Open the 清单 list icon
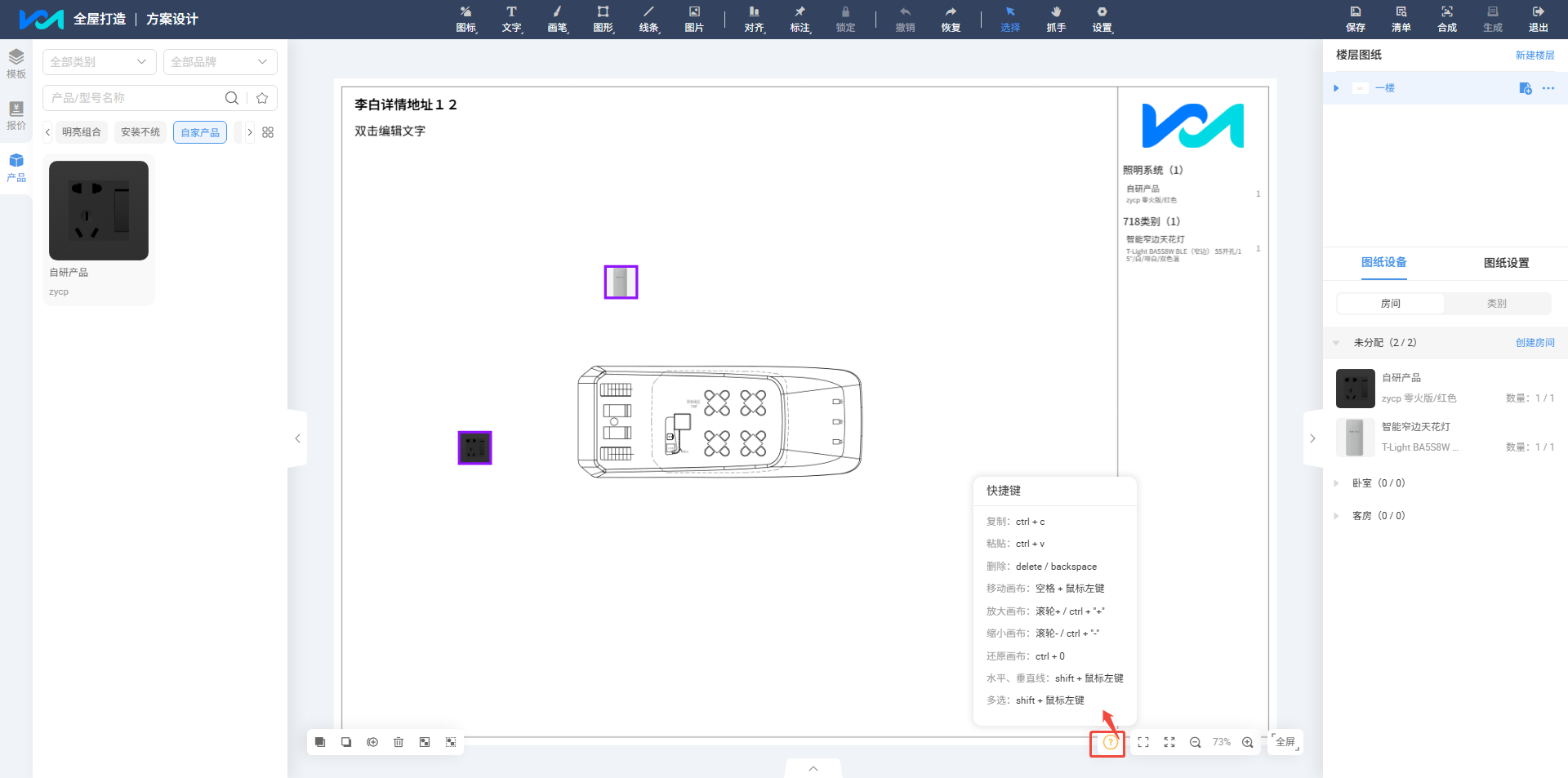1568x778 pixels. [1401, 19]
